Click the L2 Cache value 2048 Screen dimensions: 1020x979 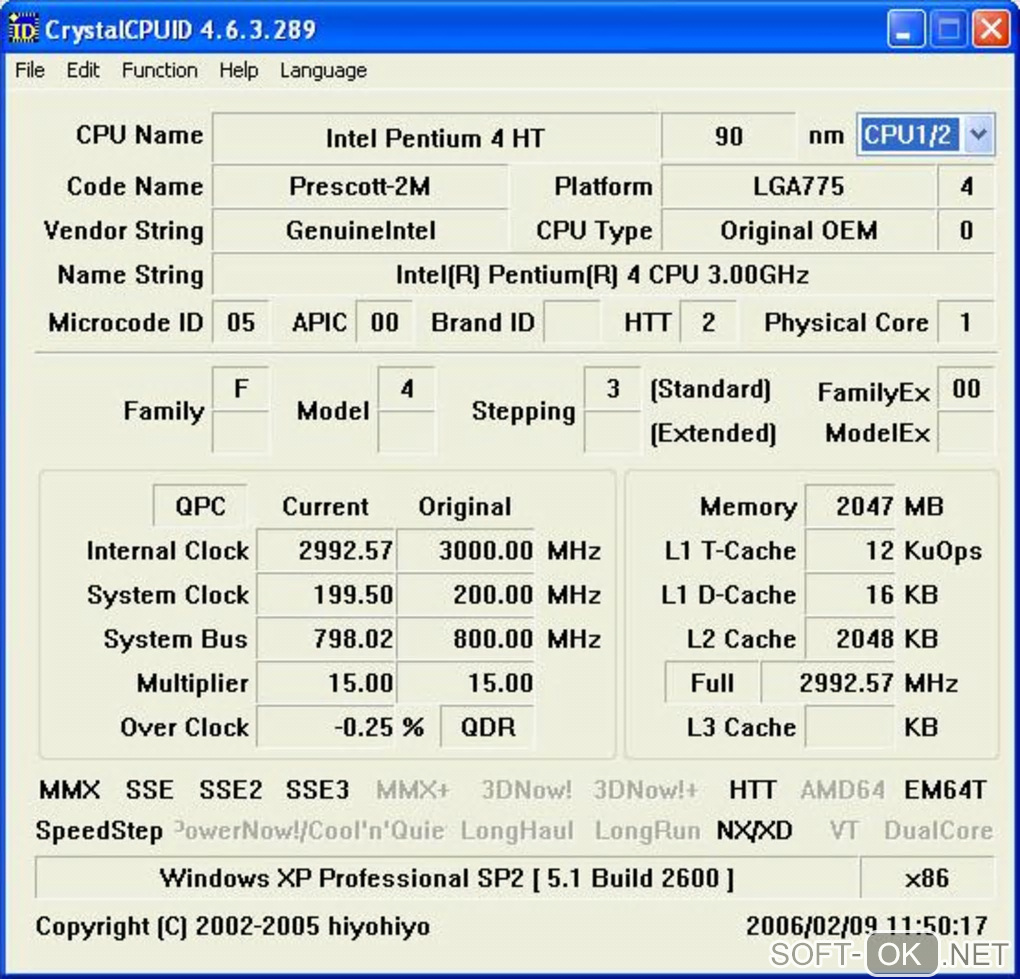851,639
